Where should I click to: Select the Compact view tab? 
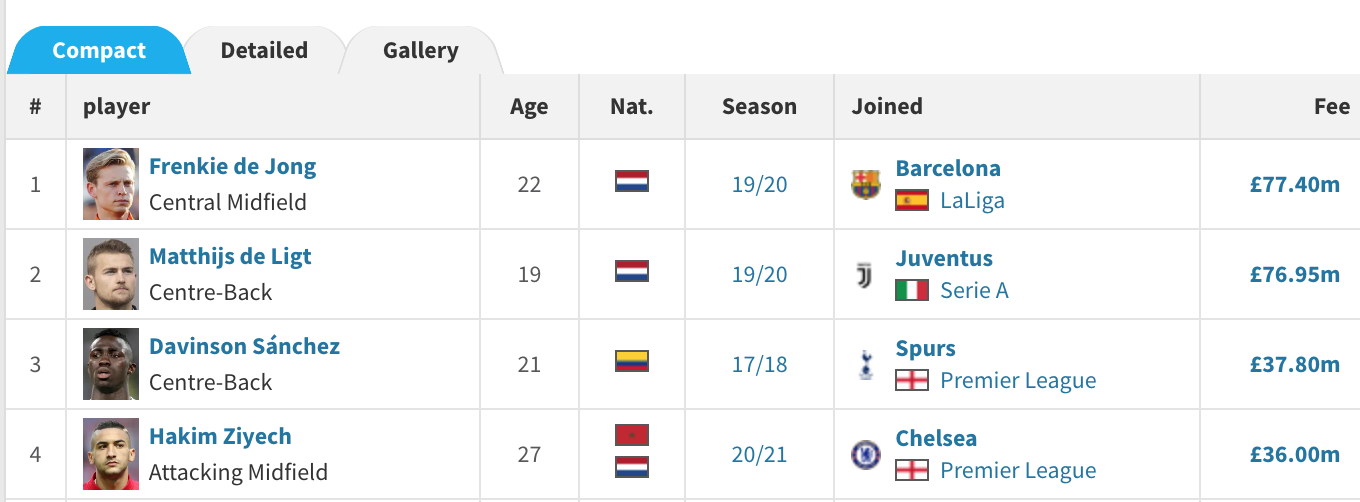99,51
